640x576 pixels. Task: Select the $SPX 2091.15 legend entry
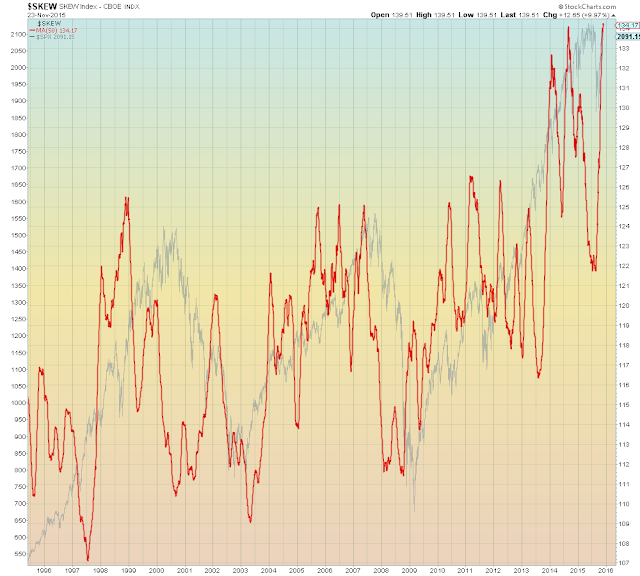[x=52, y=37]
